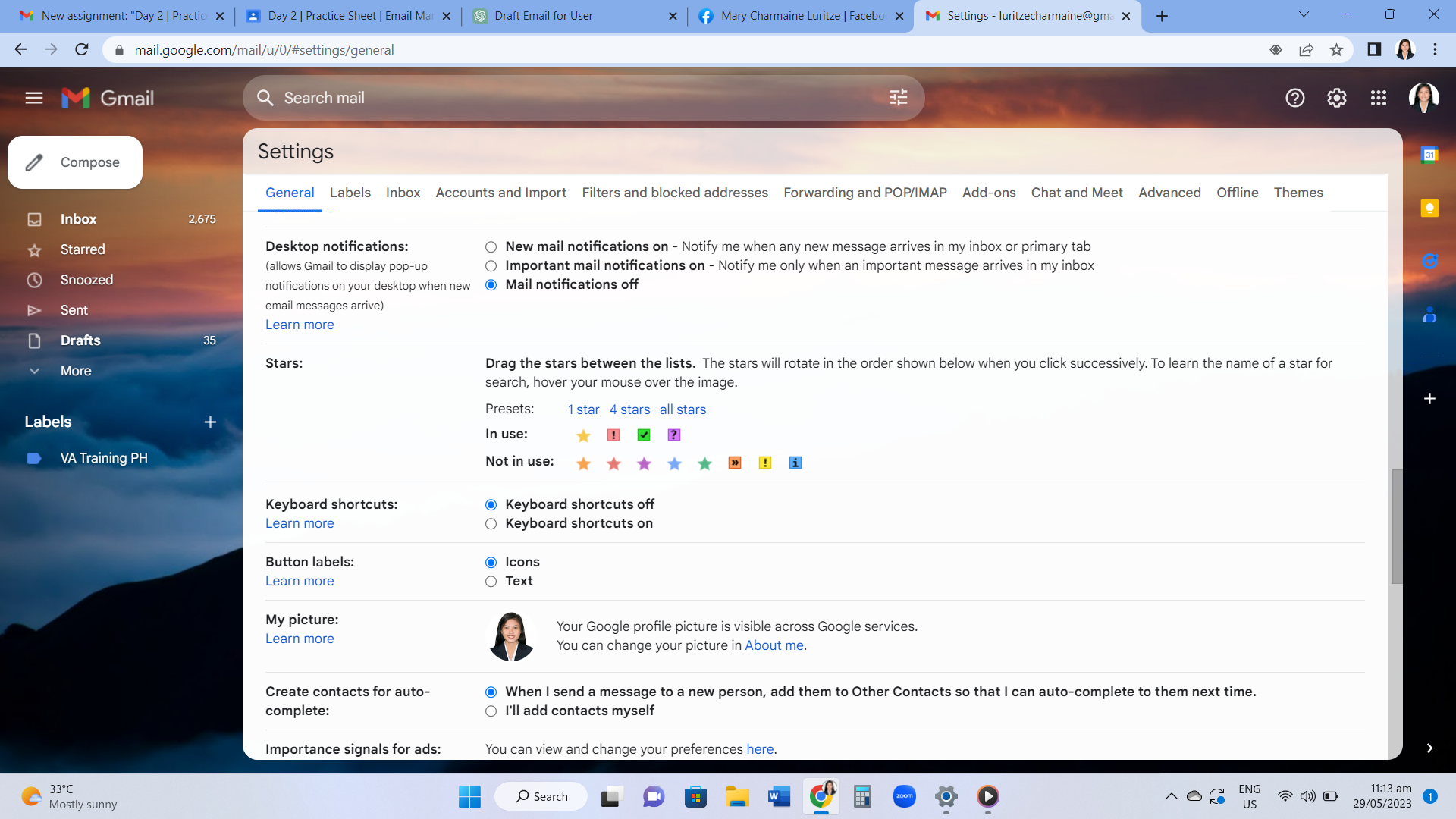
Task: Open the Google apps grid
Action: [x=1378, y=98]
